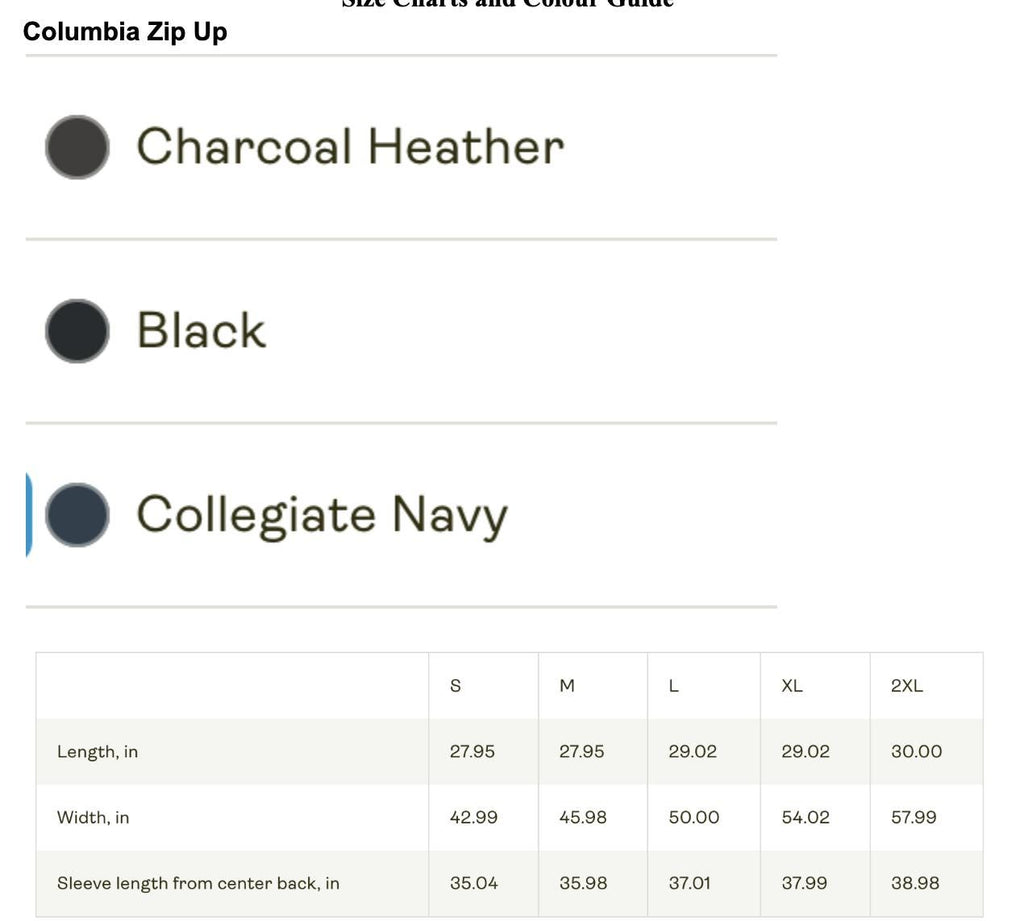Image resolution: width=1024 pixels, height=921 pixels.
Task: Select the Charcoal Heather color swatch
Action: pyautogui.click(x=77, y=147)
